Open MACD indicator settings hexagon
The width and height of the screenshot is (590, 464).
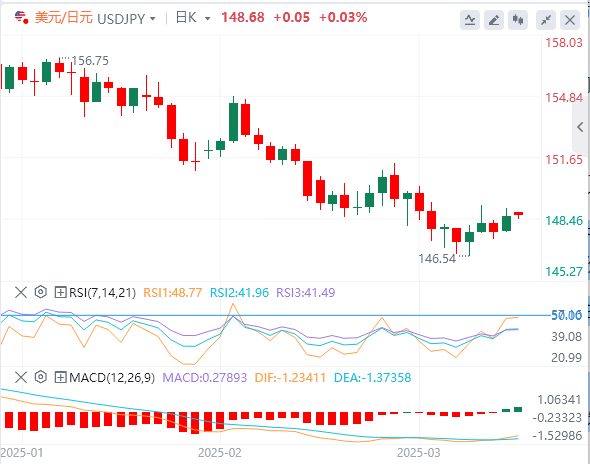coord(41,377)
